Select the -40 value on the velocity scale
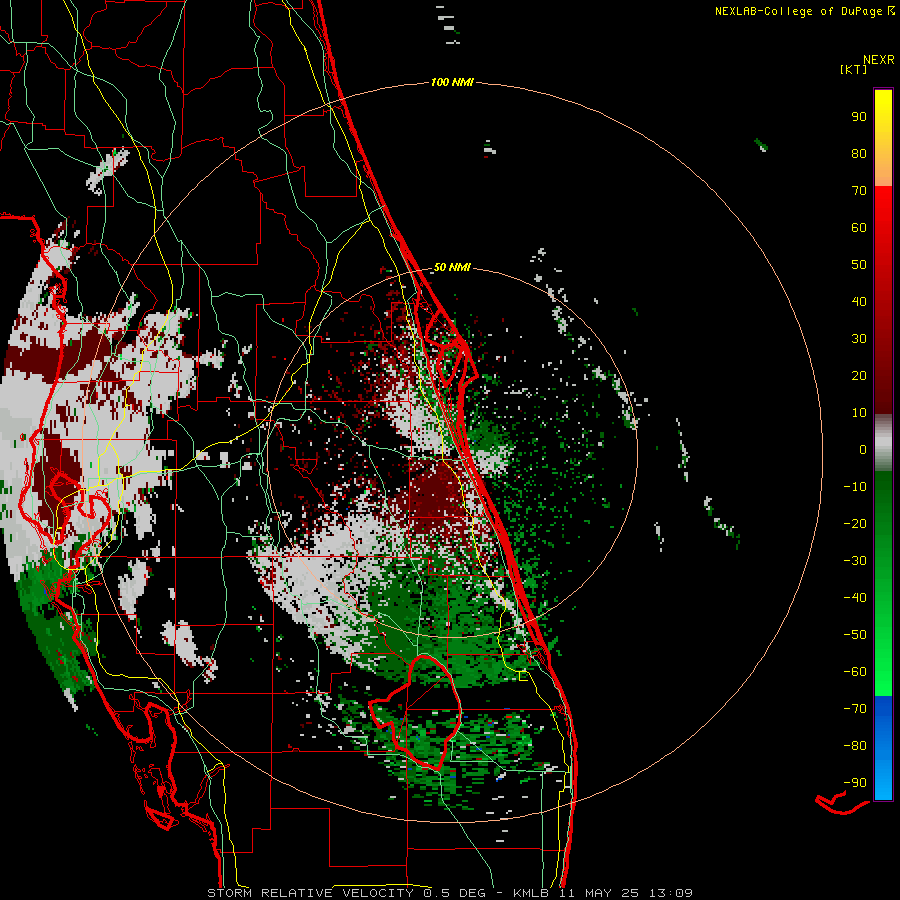 click(855, 598)
